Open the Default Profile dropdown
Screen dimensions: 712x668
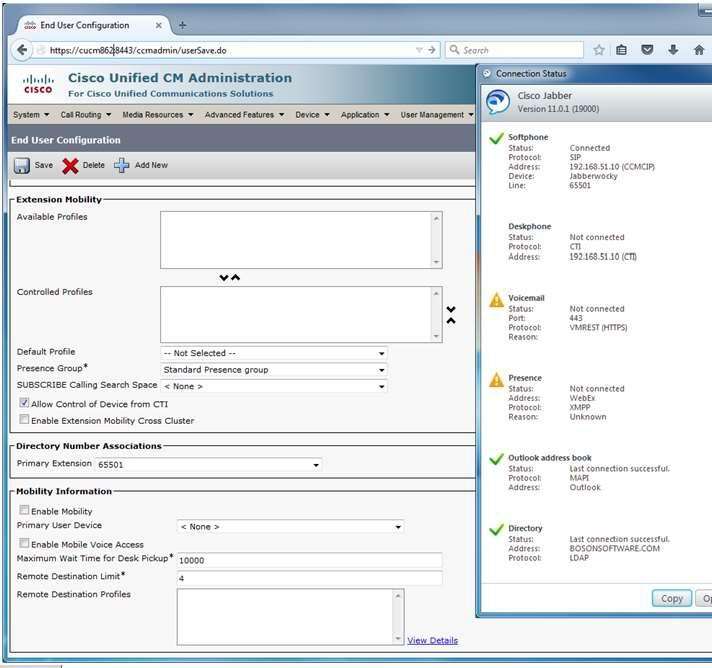(x=274, y=353)
